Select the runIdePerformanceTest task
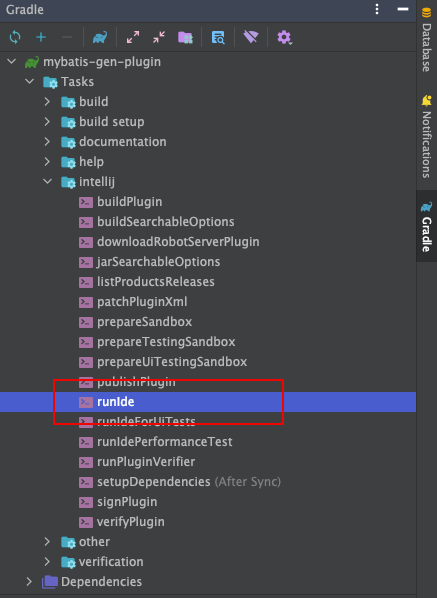437x598 pixels. pos(165,442)
